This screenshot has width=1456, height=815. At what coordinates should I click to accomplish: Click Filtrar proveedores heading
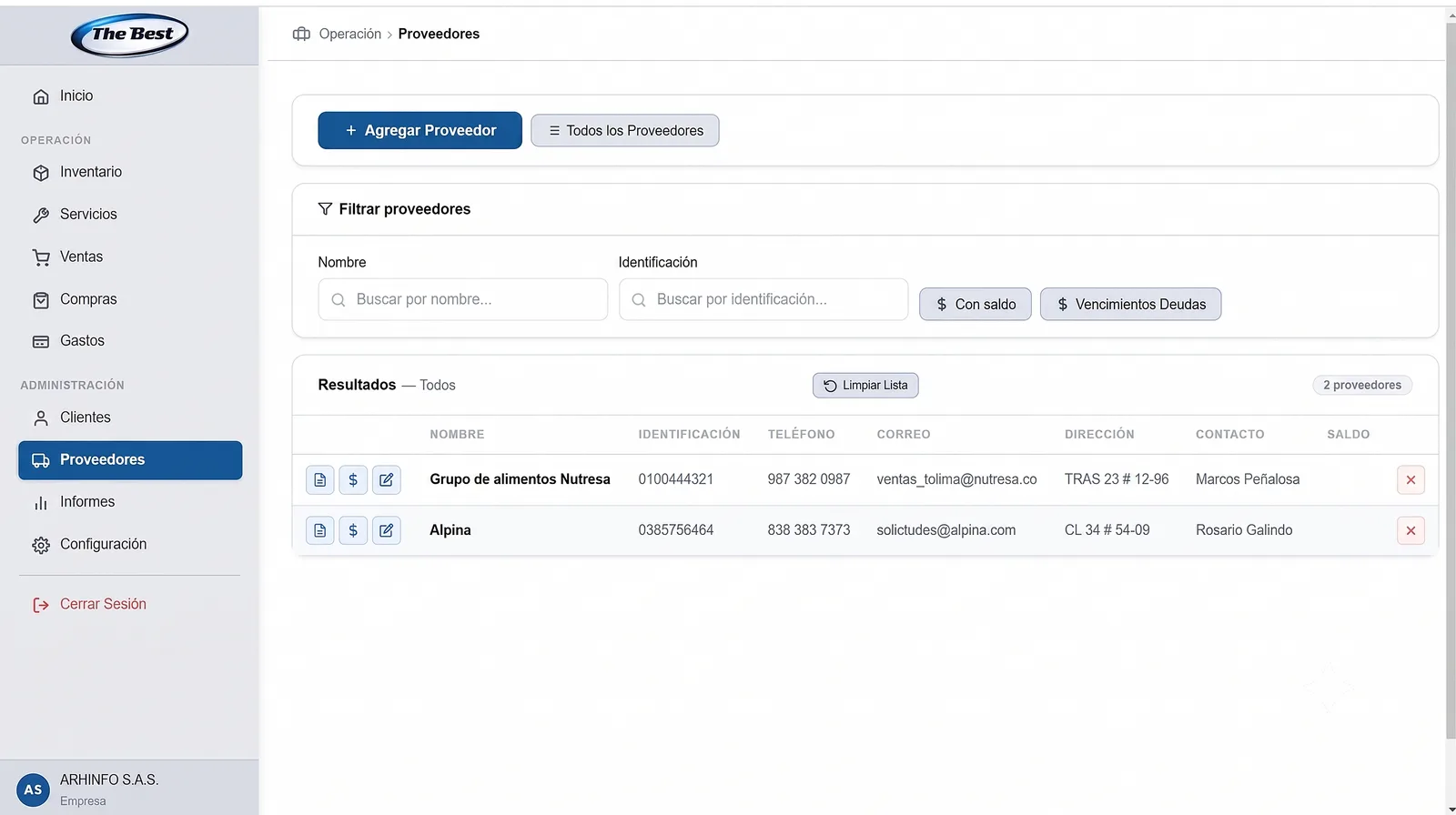(405, 209)
